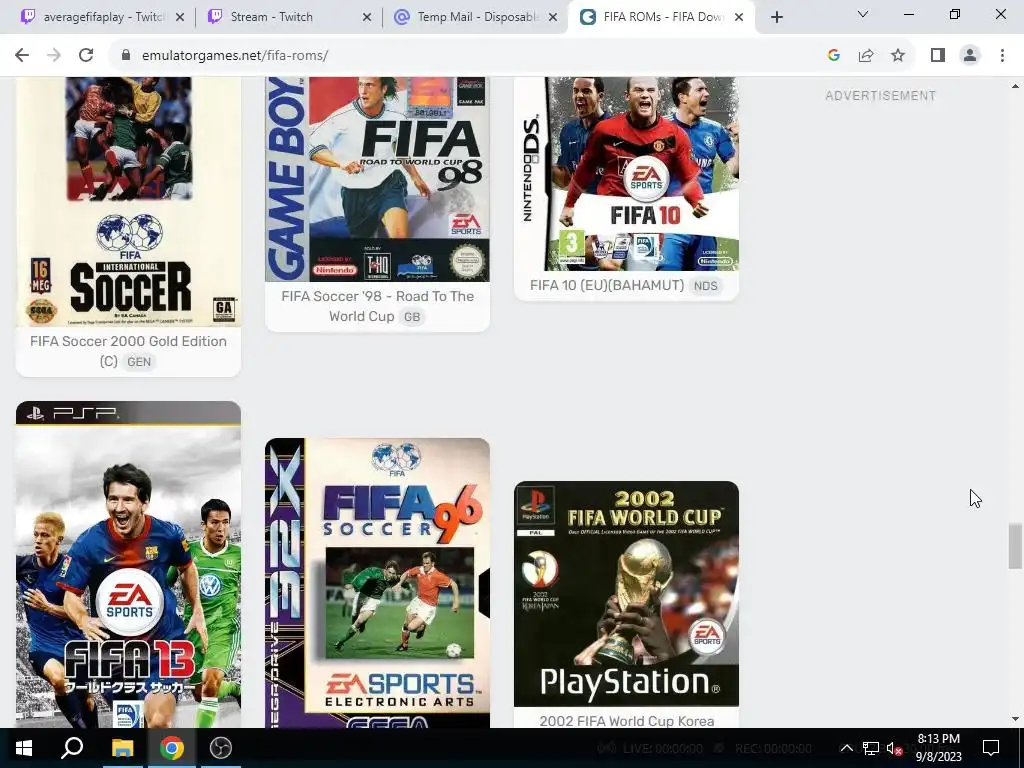This screenshot has height=768, width=1024.
Task: Open FIFA Soccer 96 32X cover
Action: pos(377,583)
